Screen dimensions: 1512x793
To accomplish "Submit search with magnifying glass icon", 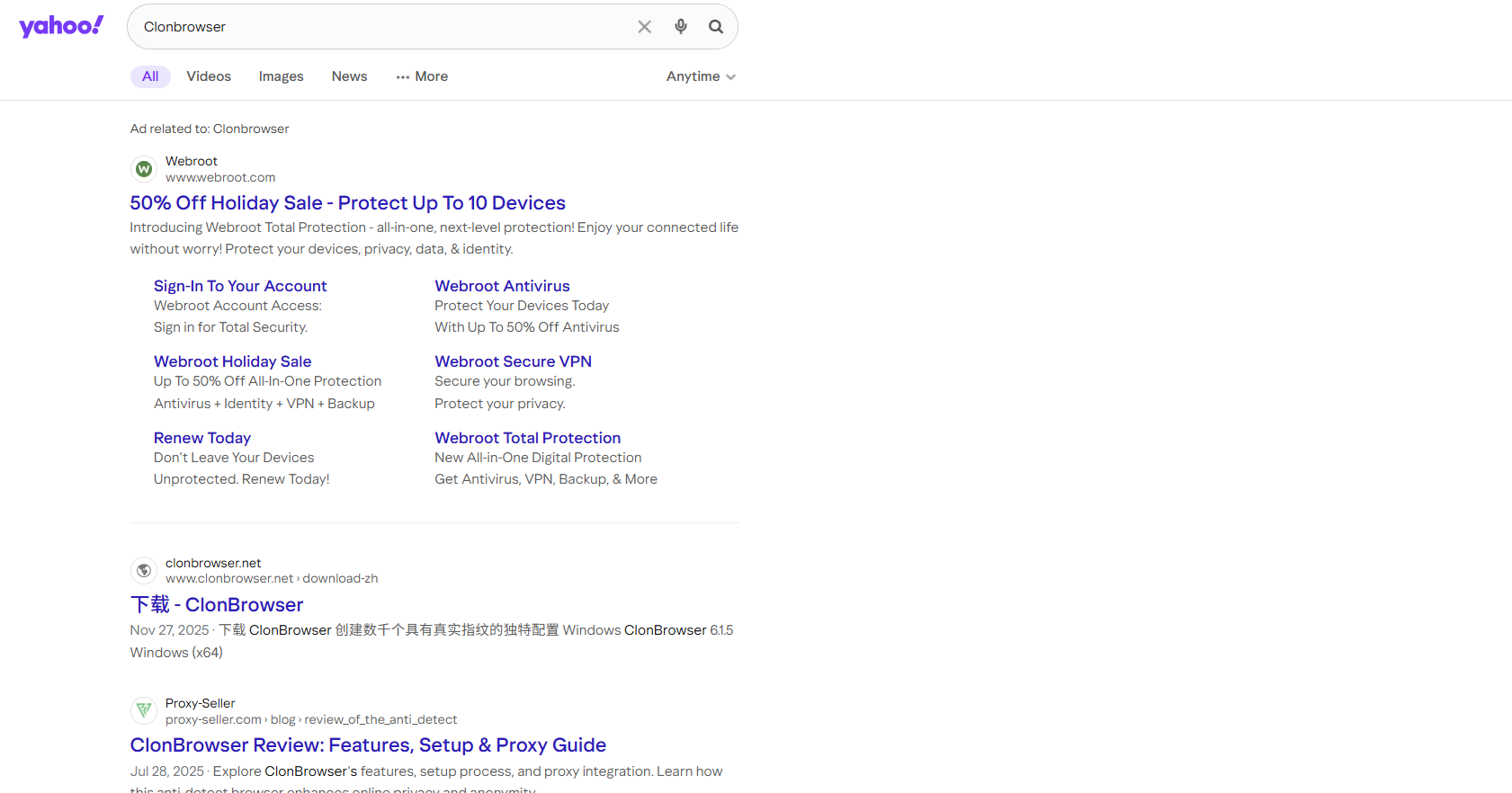I will (x=716, y=27).
